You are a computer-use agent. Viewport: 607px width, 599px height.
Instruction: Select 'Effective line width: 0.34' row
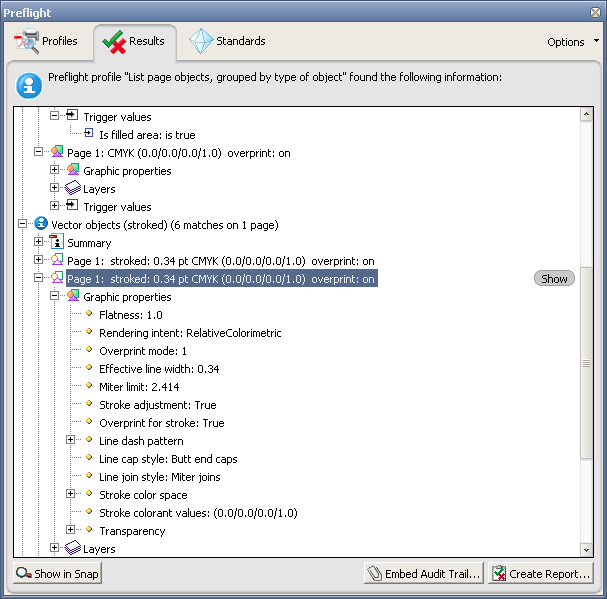(159, 369)
